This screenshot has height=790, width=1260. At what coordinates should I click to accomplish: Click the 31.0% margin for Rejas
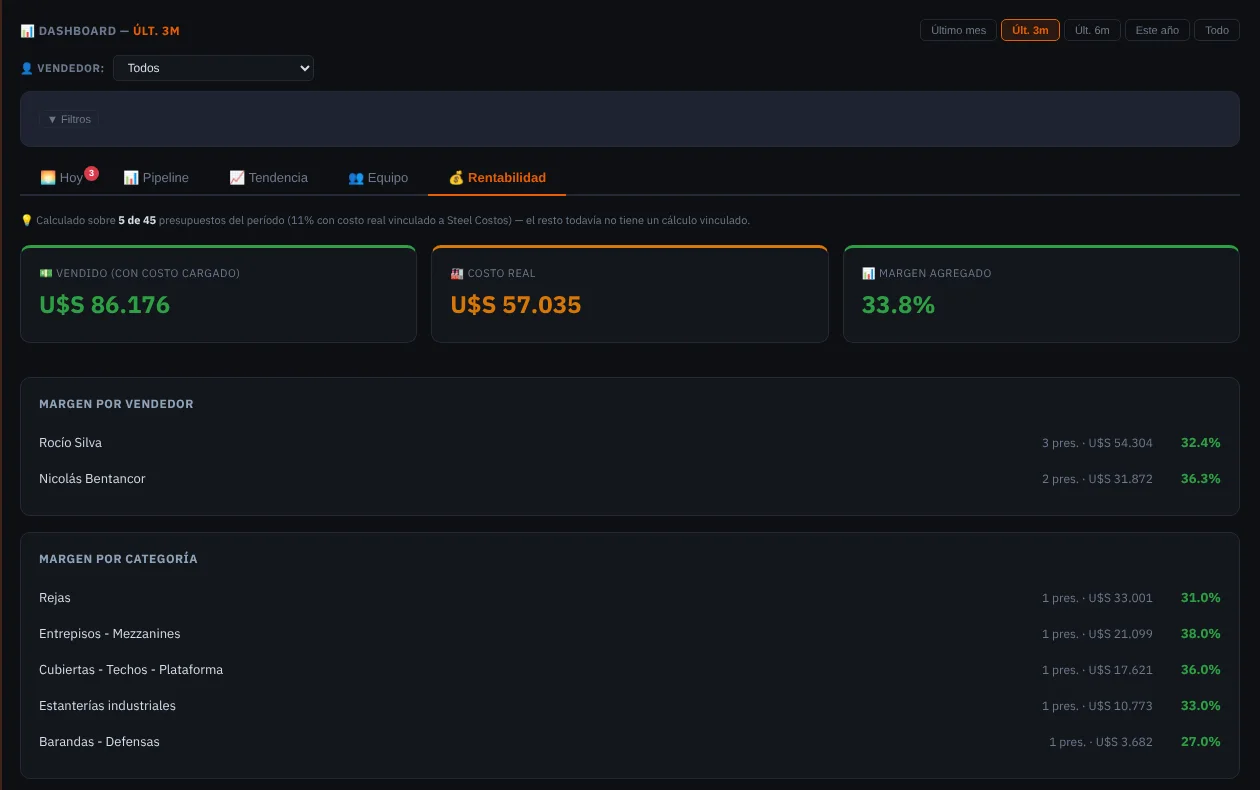[x=1200, y=597]
